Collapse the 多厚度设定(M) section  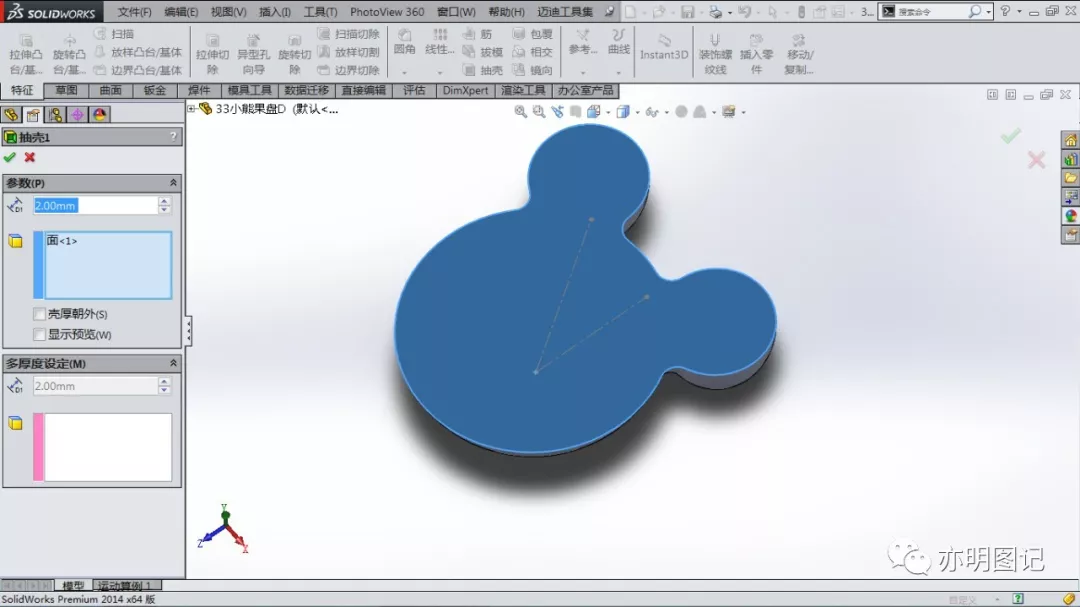point(173,363)
